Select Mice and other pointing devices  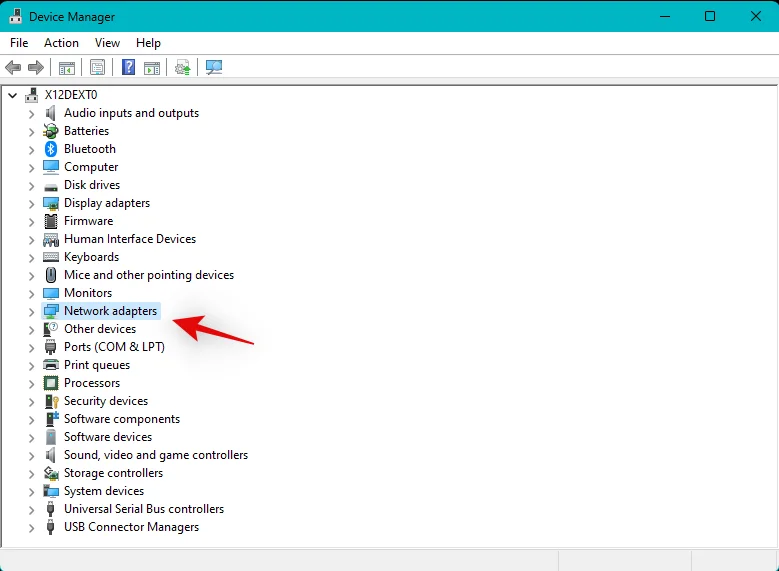148,275
